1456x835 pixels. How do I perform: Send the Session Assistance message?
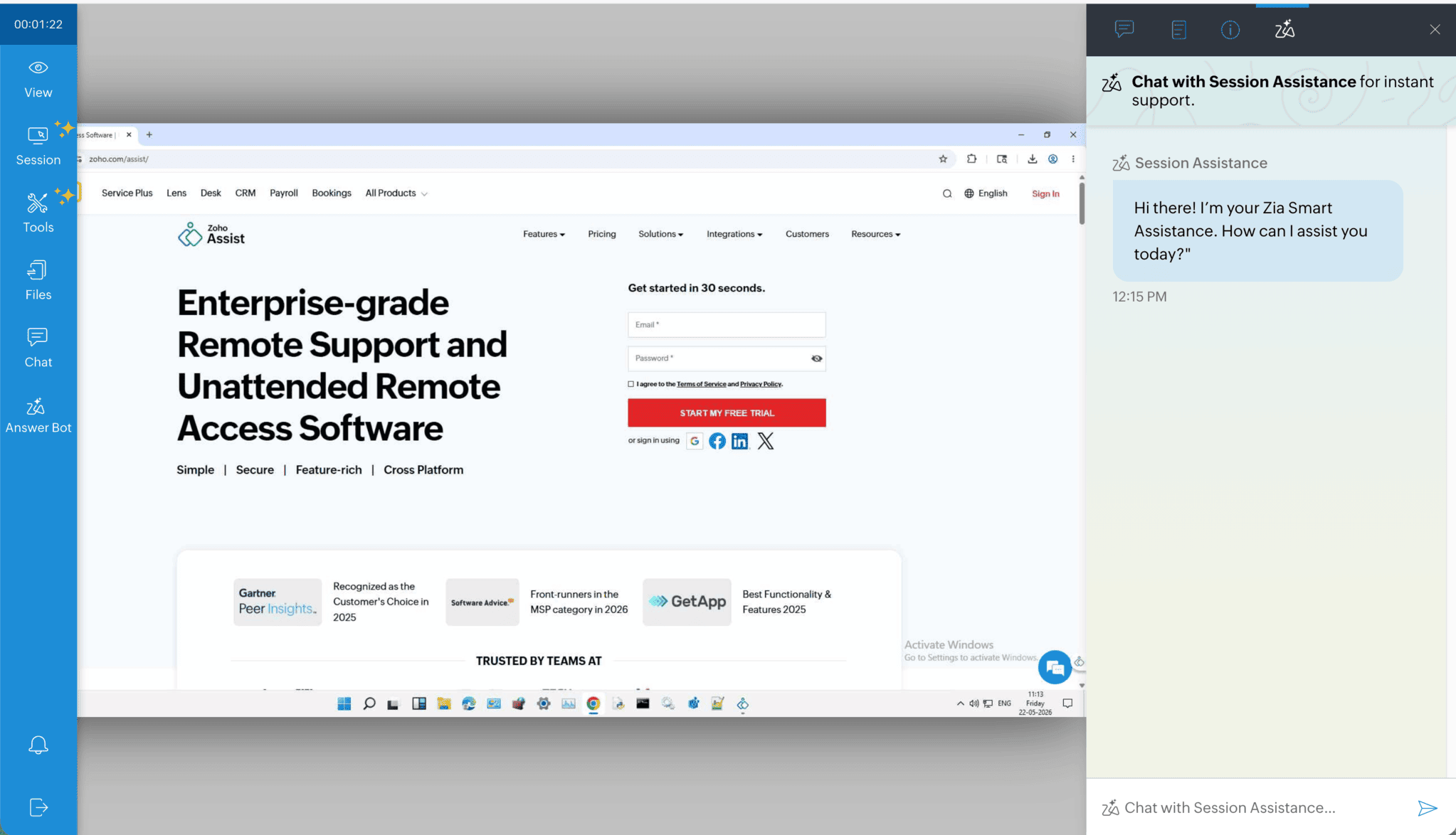[1428, 808]
